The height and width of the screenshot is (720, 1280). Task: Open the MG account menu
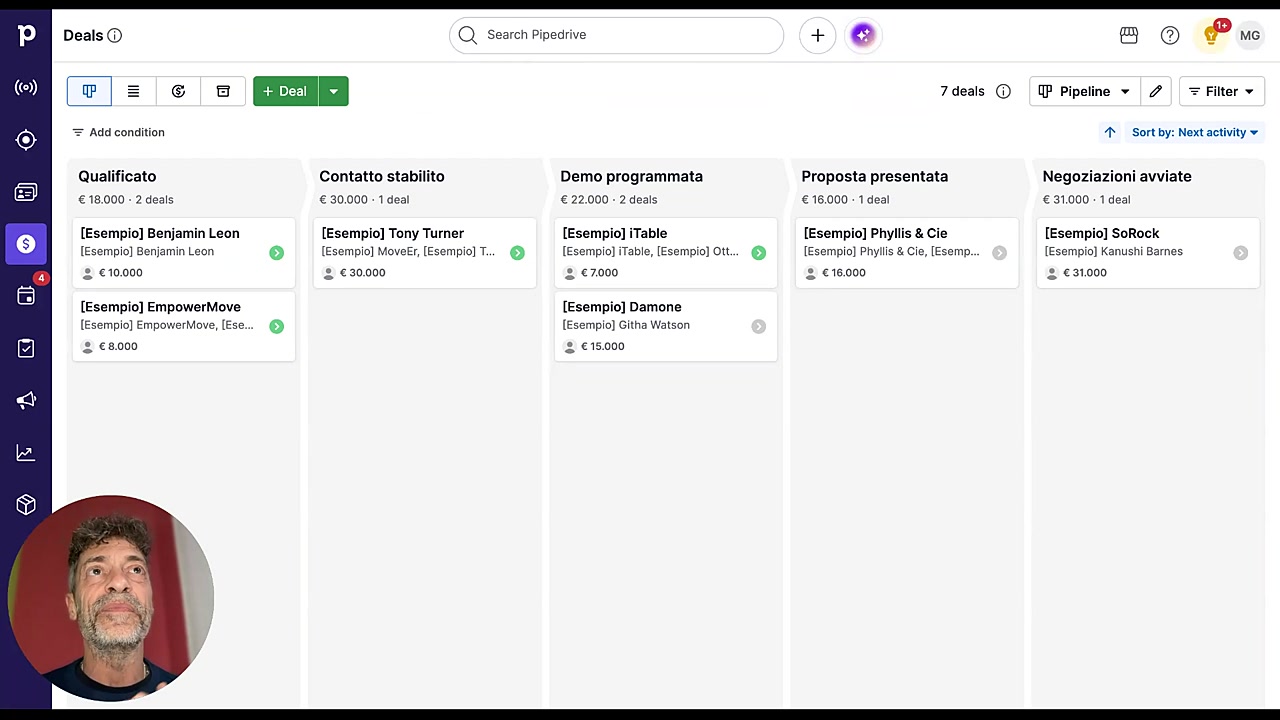click(1250, 35)
